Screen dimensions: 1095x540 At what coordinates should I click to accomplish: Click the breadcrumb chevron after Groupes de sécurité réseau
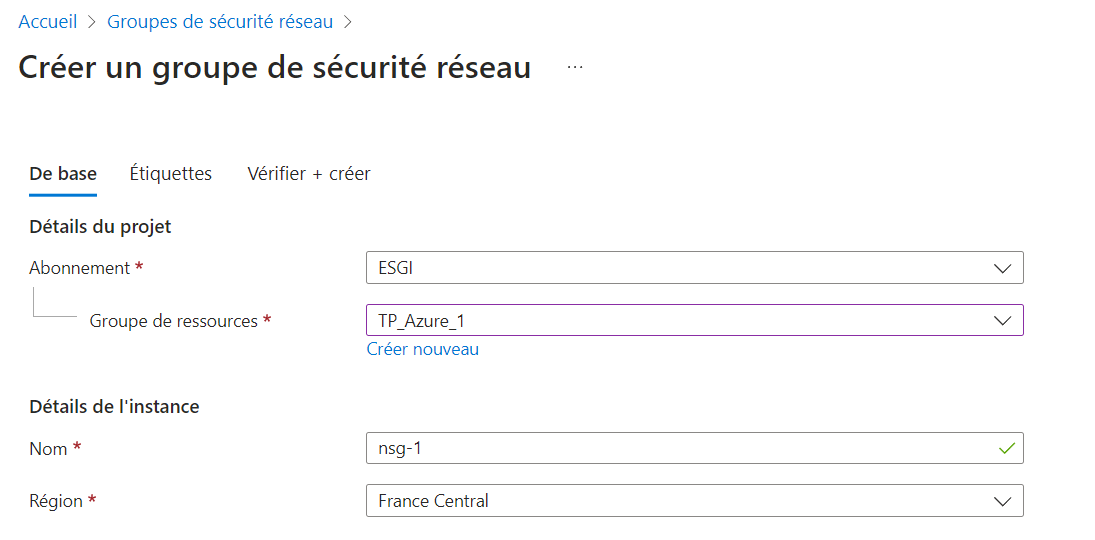[348, 22]
